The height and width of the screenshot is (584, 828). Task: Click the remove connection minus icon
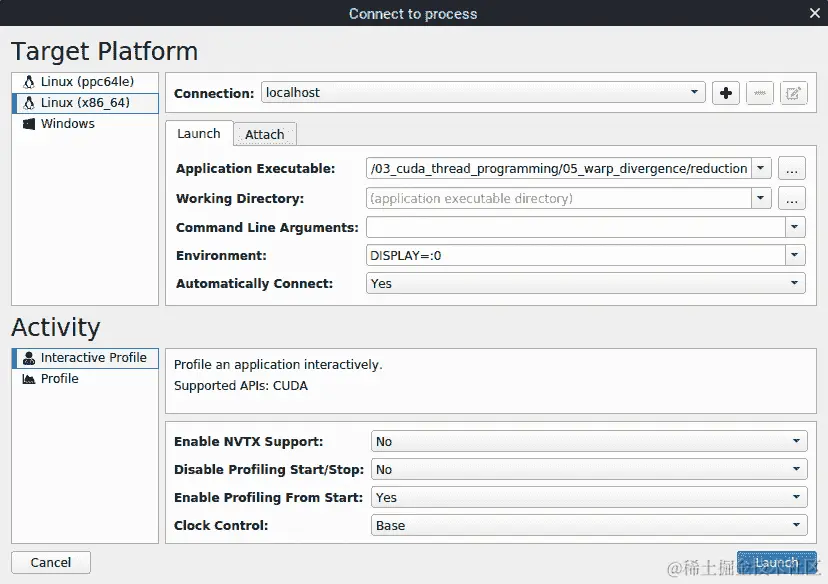coord(760,93)
